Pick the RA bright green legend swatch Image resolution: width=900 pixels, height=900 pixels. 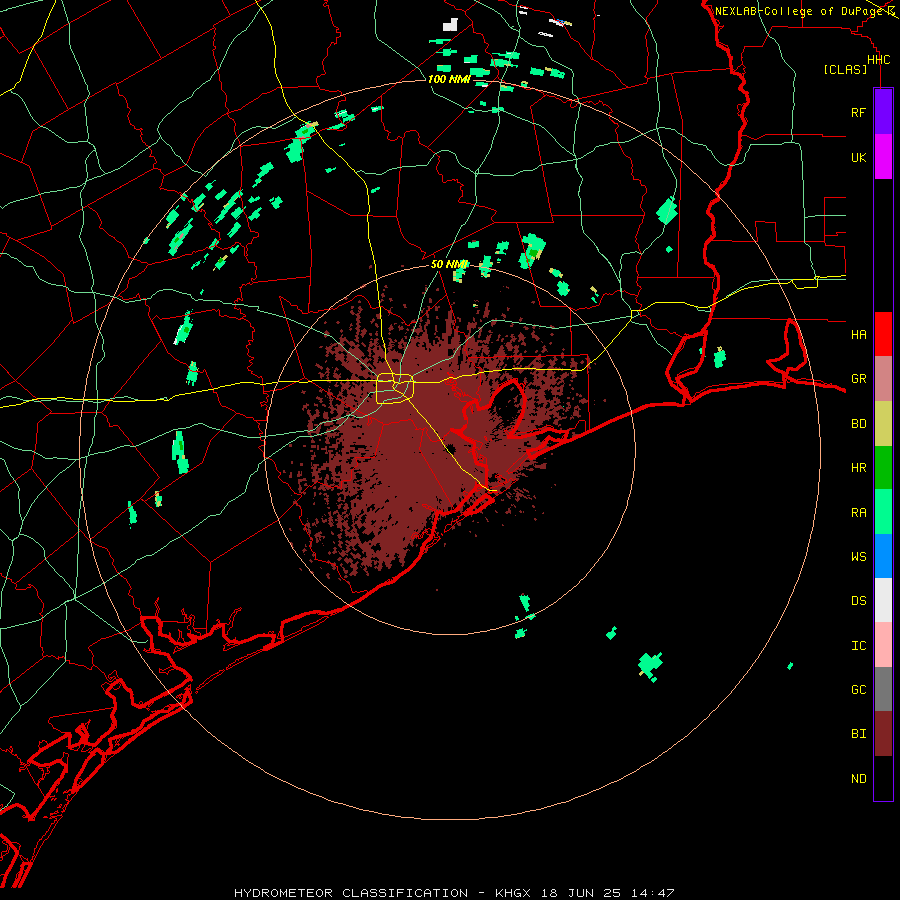pyautogui.click(x=883, y=512)
